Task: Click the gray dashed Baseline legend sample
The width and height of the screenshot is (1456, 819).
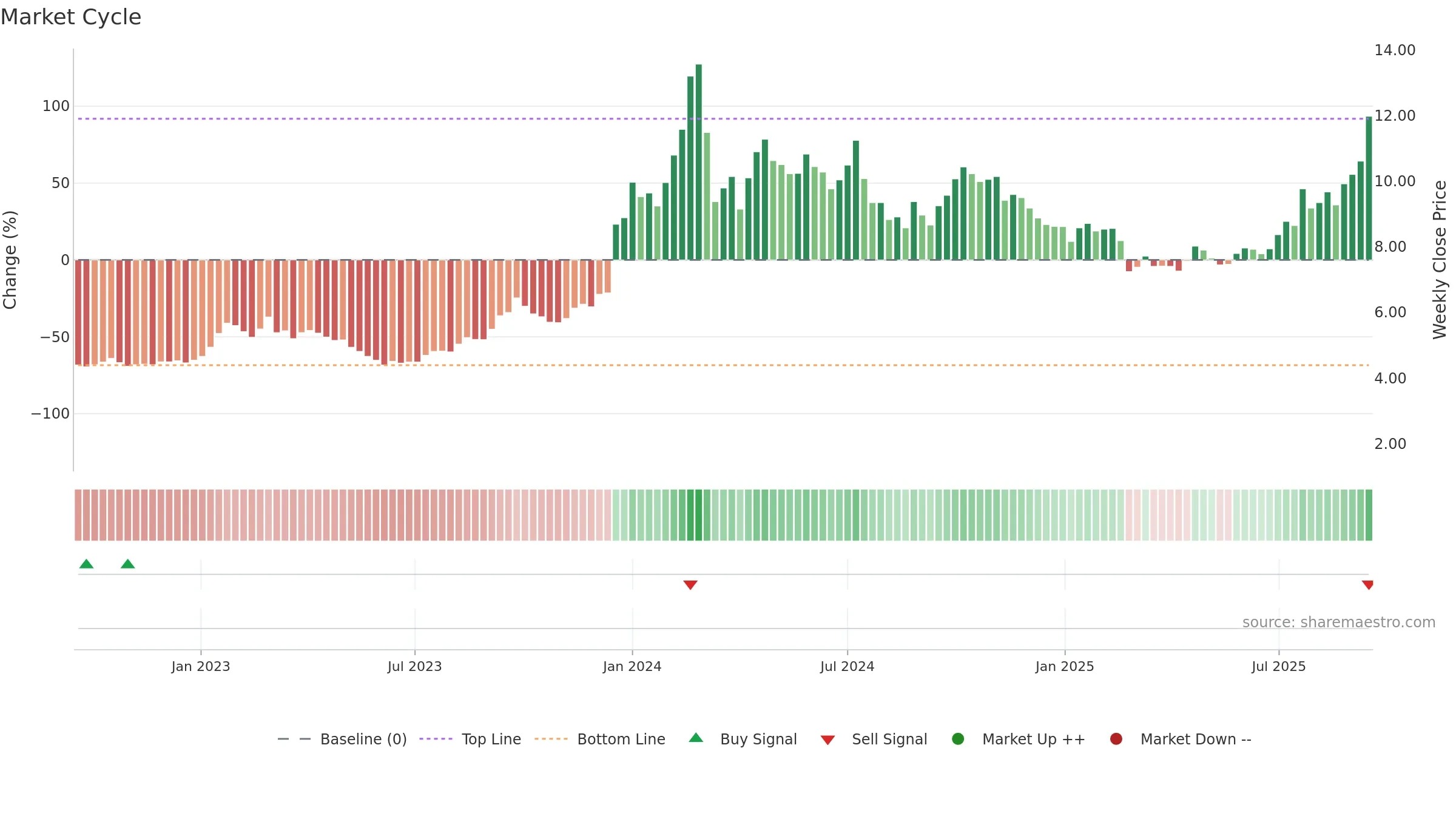Action: click(x=294, y=739)
